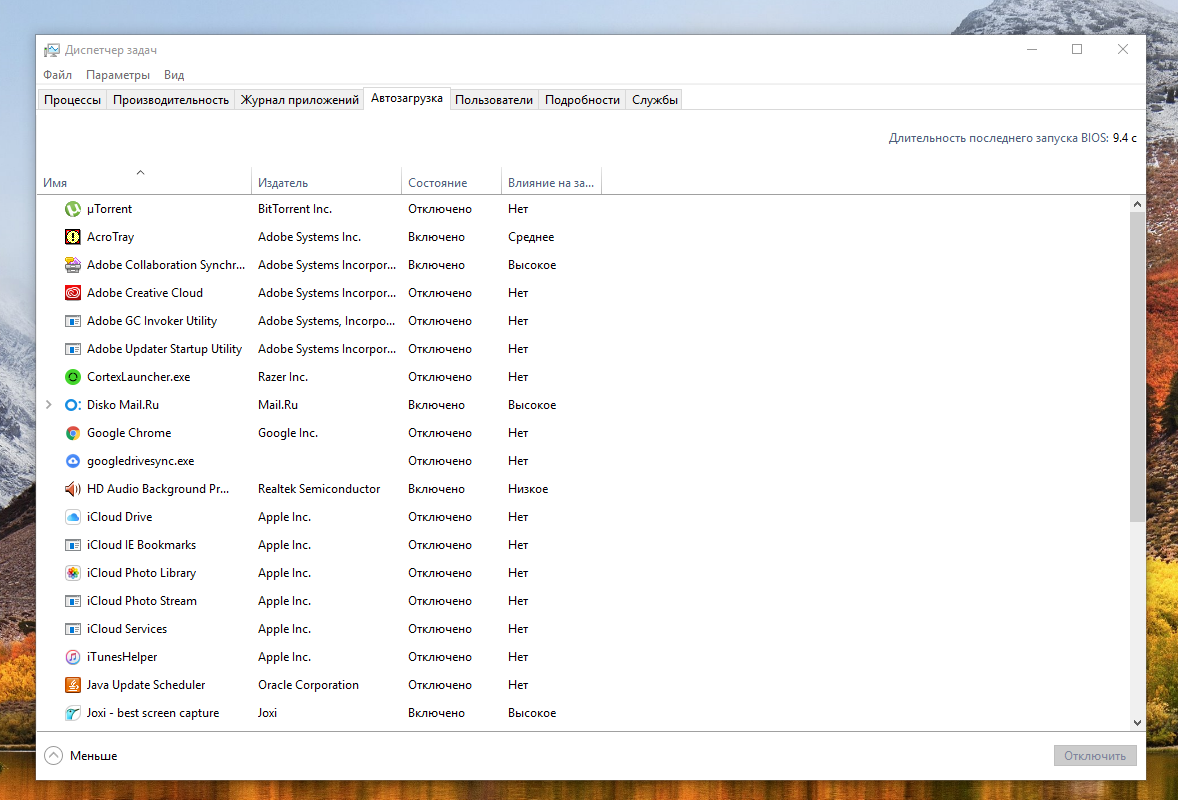Click the googledrivesync.exe icon
This screenshot has height=800, width=1178.
coord(72,460)
